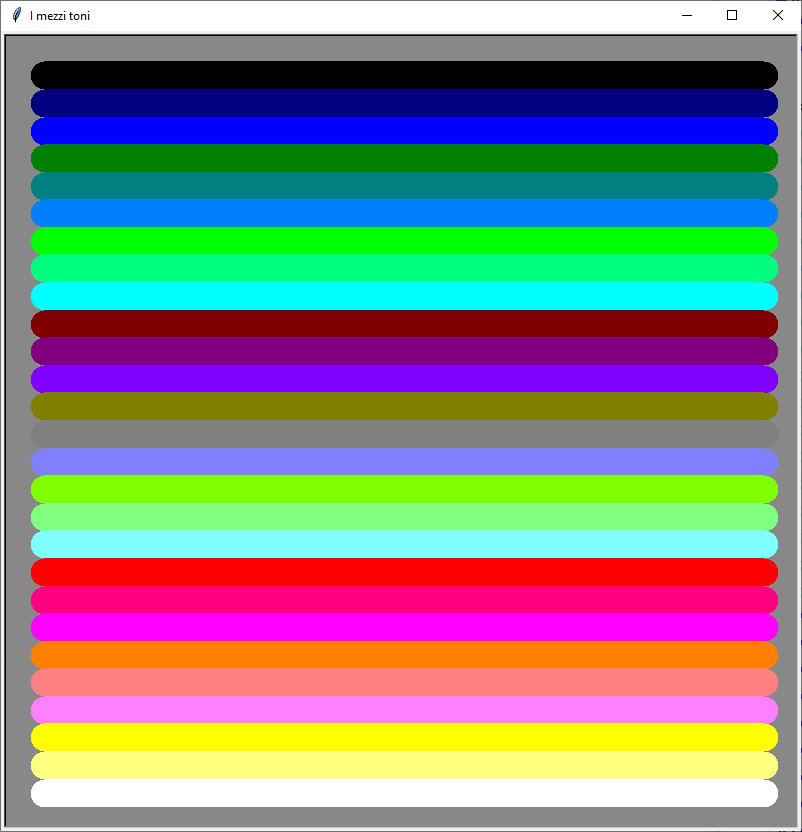This screenshot has width=802, height=832.
Task: Select the dark purple bar below maroon
Action: pos(404,351)
